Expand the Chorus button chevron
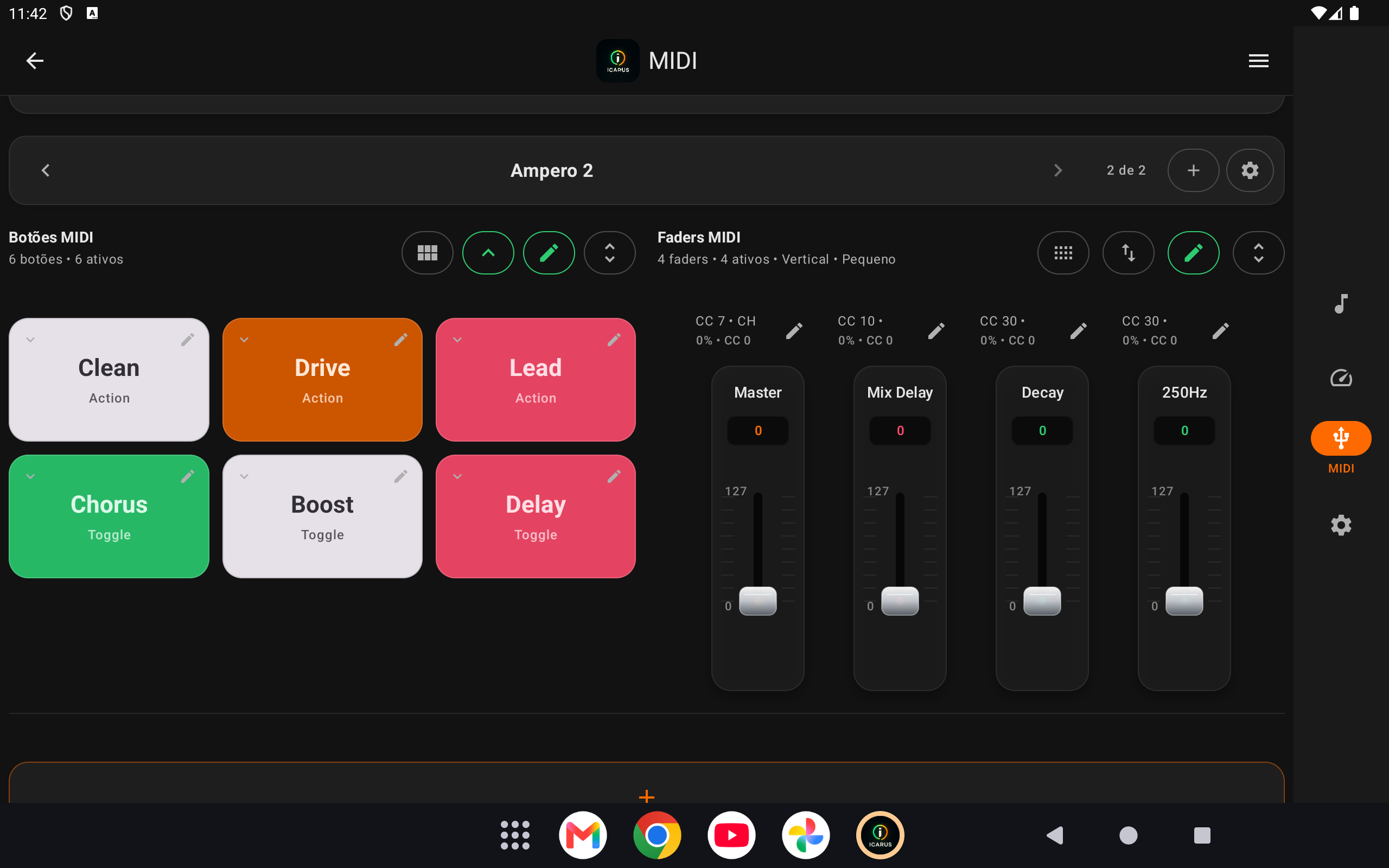The width and height of the screenshot is (1389, 868). click(x=30, y=476)
